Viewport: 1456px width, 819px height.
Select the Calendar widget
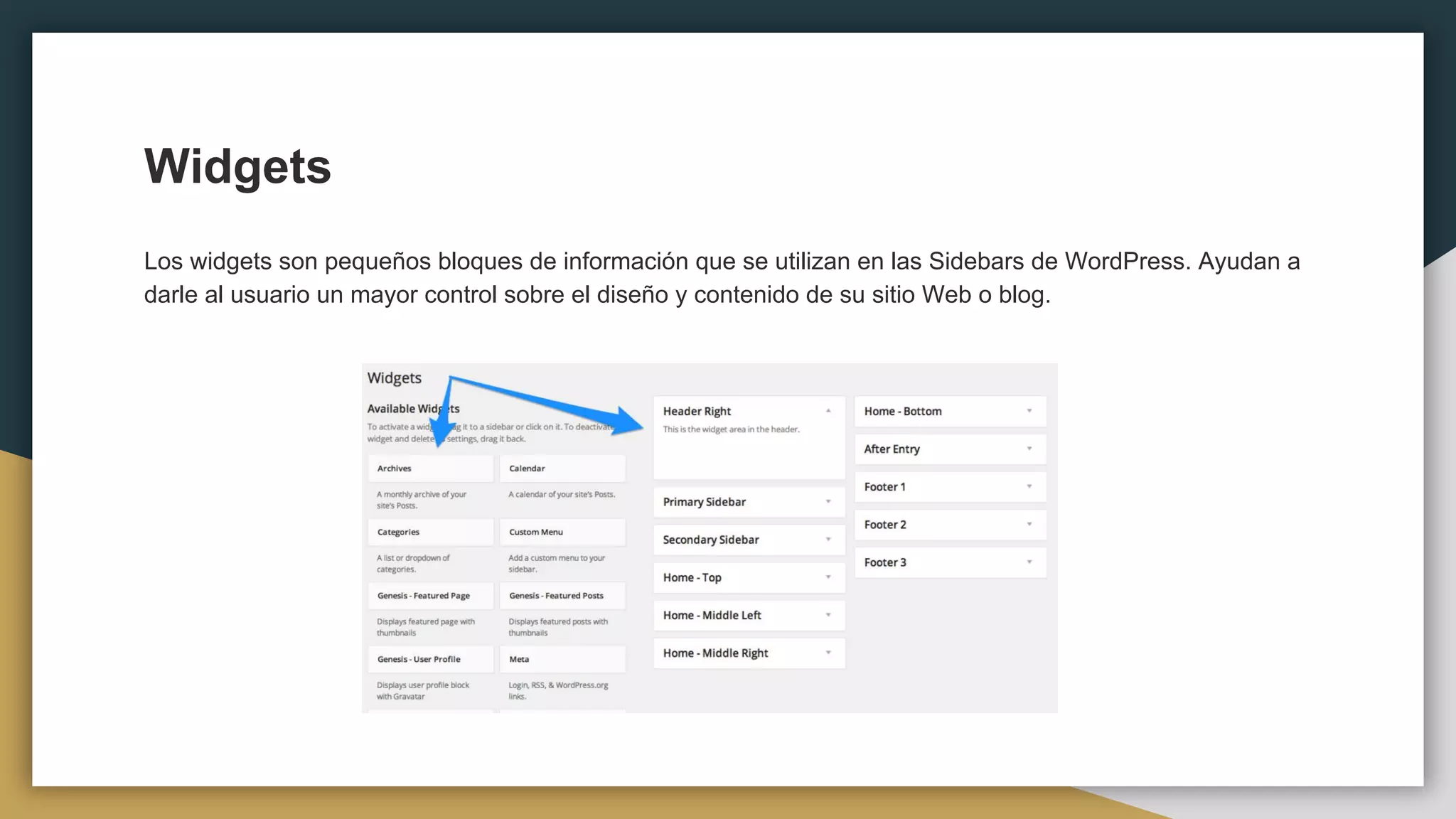click(x=562, y=469)
